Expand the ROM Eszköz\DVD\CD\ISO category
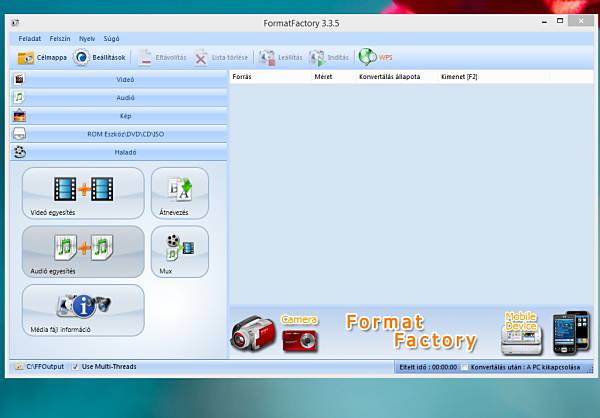The image size is (600, 418). [x=119, y=134]
